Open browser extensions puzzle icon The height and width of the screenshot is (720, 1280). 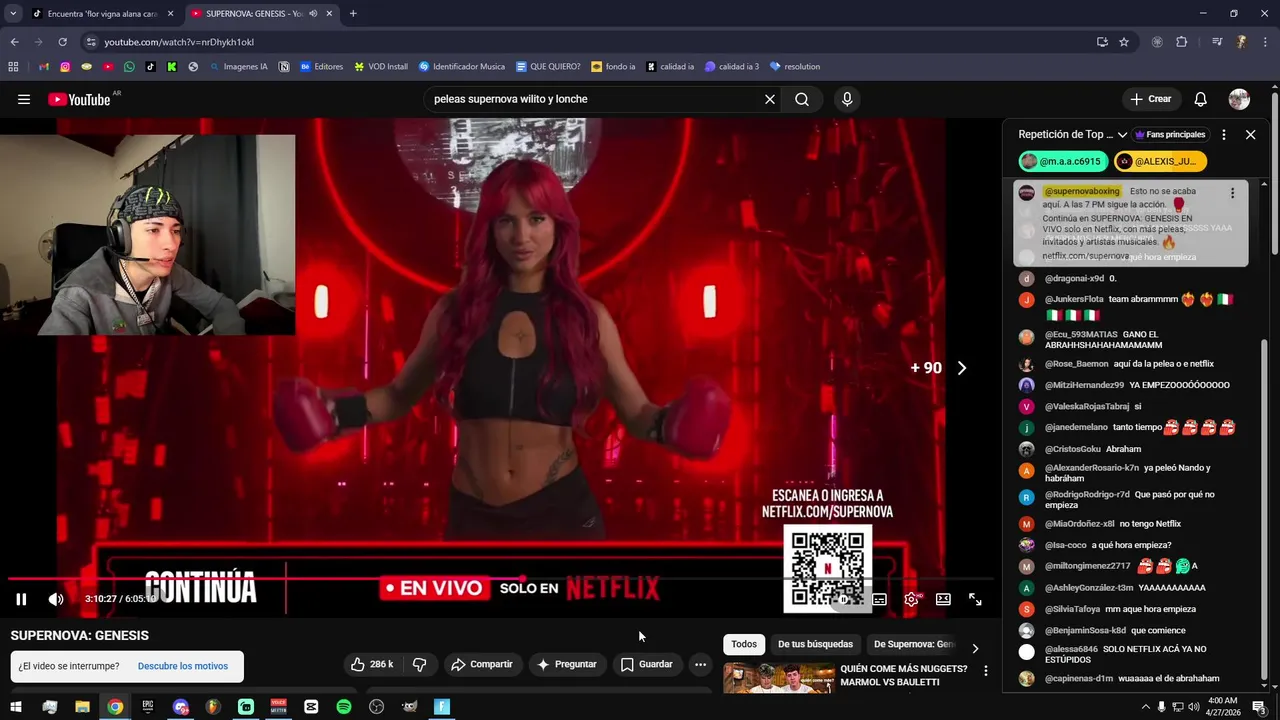(1182, 42)
